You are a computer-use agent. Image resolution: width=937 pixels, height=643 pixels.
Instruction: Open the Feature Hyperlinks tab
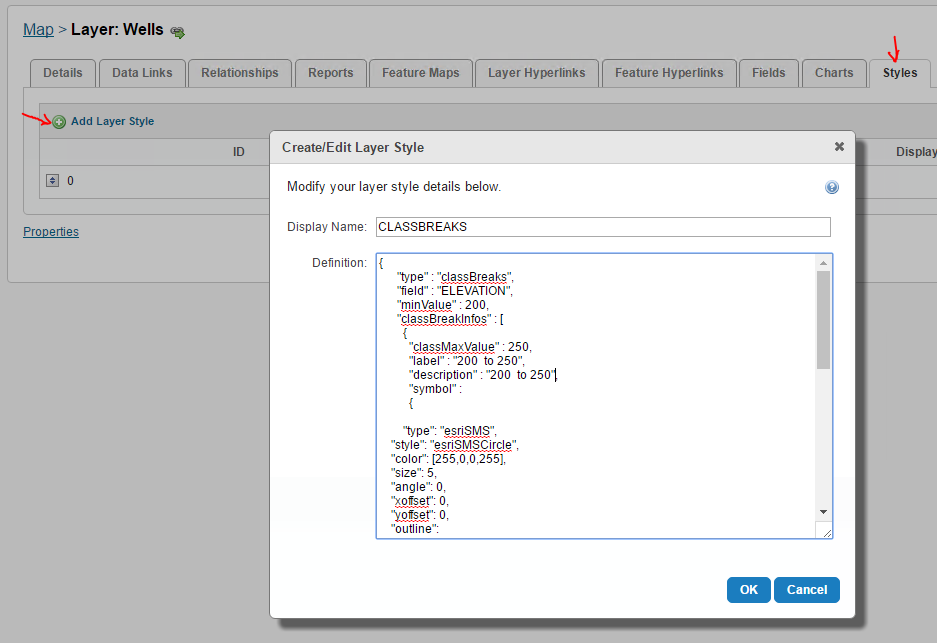tap(669, 73)
